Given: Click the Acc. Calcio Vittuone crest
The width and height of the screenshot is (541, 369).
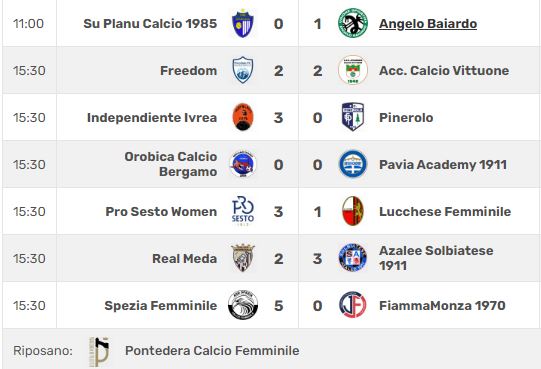Looking at the screenshot, I should click(353, 70).
